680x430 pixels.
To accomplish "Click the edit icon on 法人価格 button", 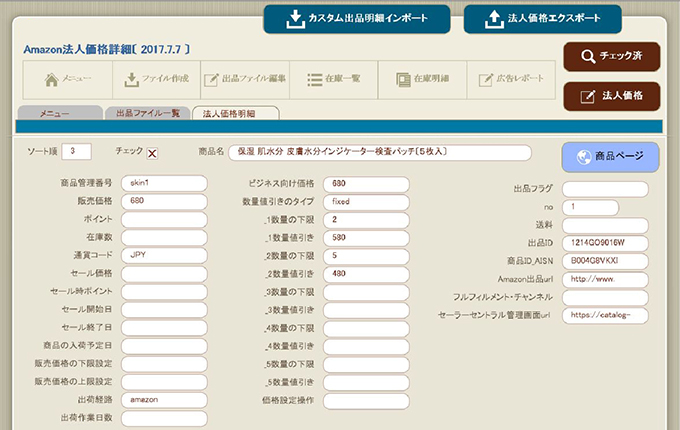I will 588,96.
